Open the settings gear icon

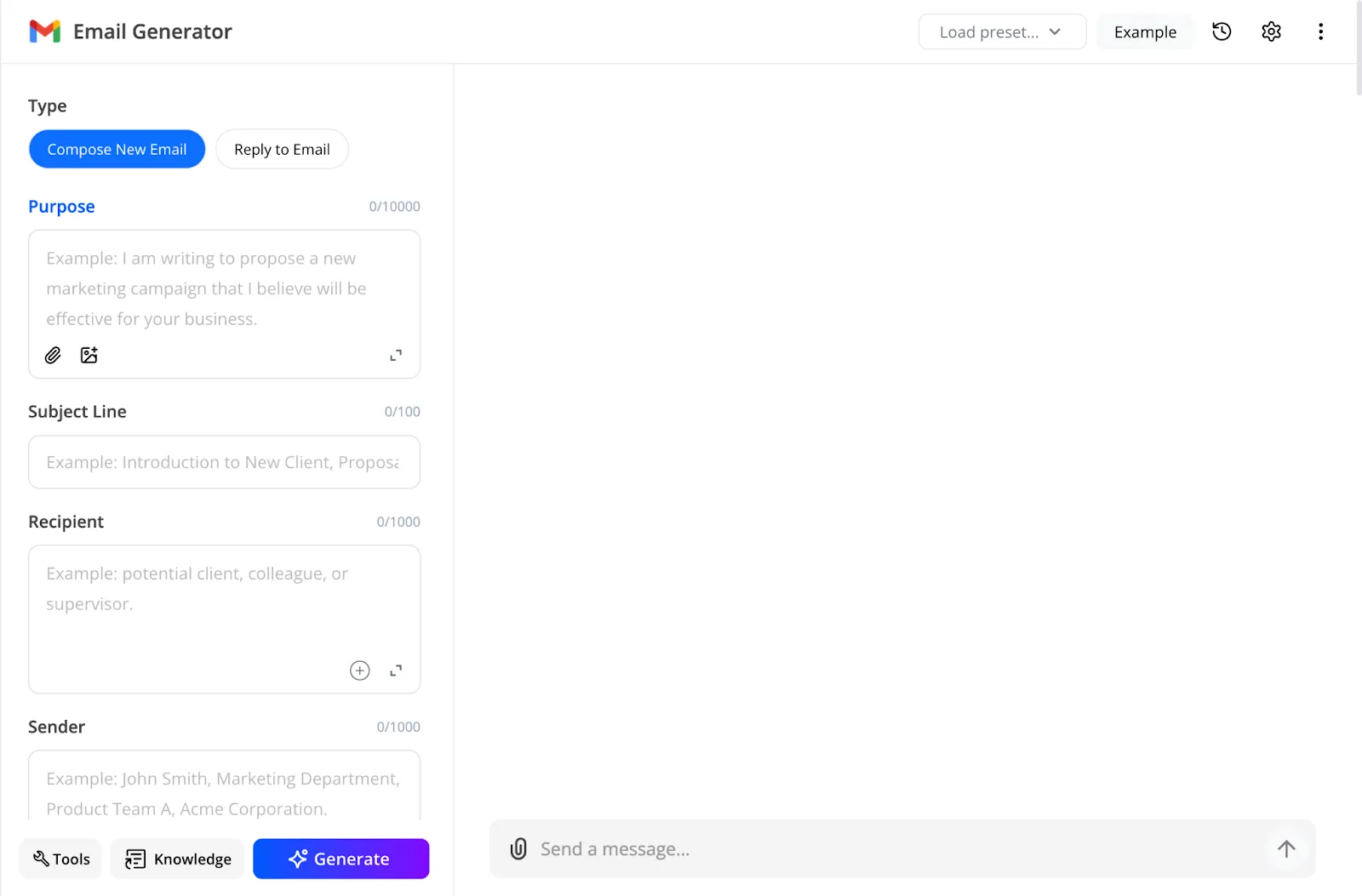point(1271,31)
